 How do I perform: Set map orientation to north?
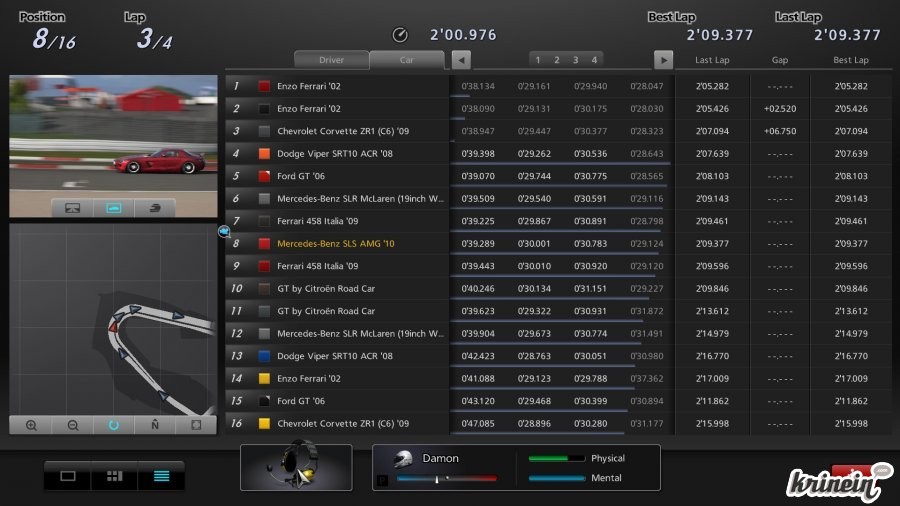click(155, 425)
